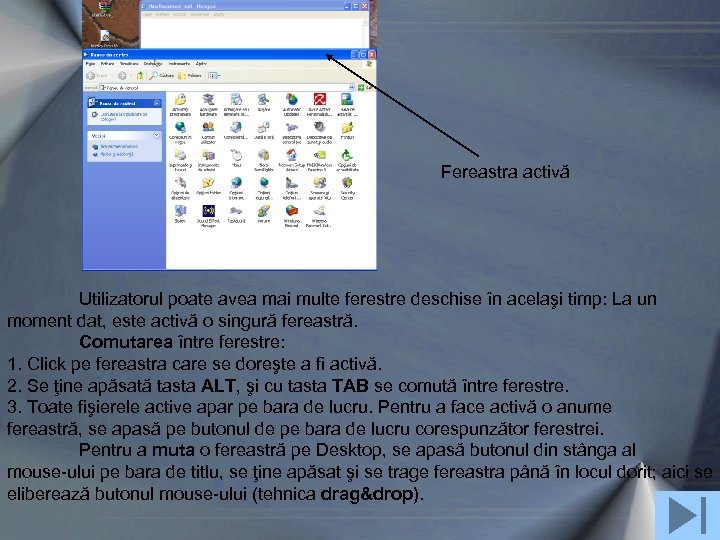Open Network Connections (Conexiuni în rețea) icon
Viewport: 720px width, 540px height.
(180, 127)
